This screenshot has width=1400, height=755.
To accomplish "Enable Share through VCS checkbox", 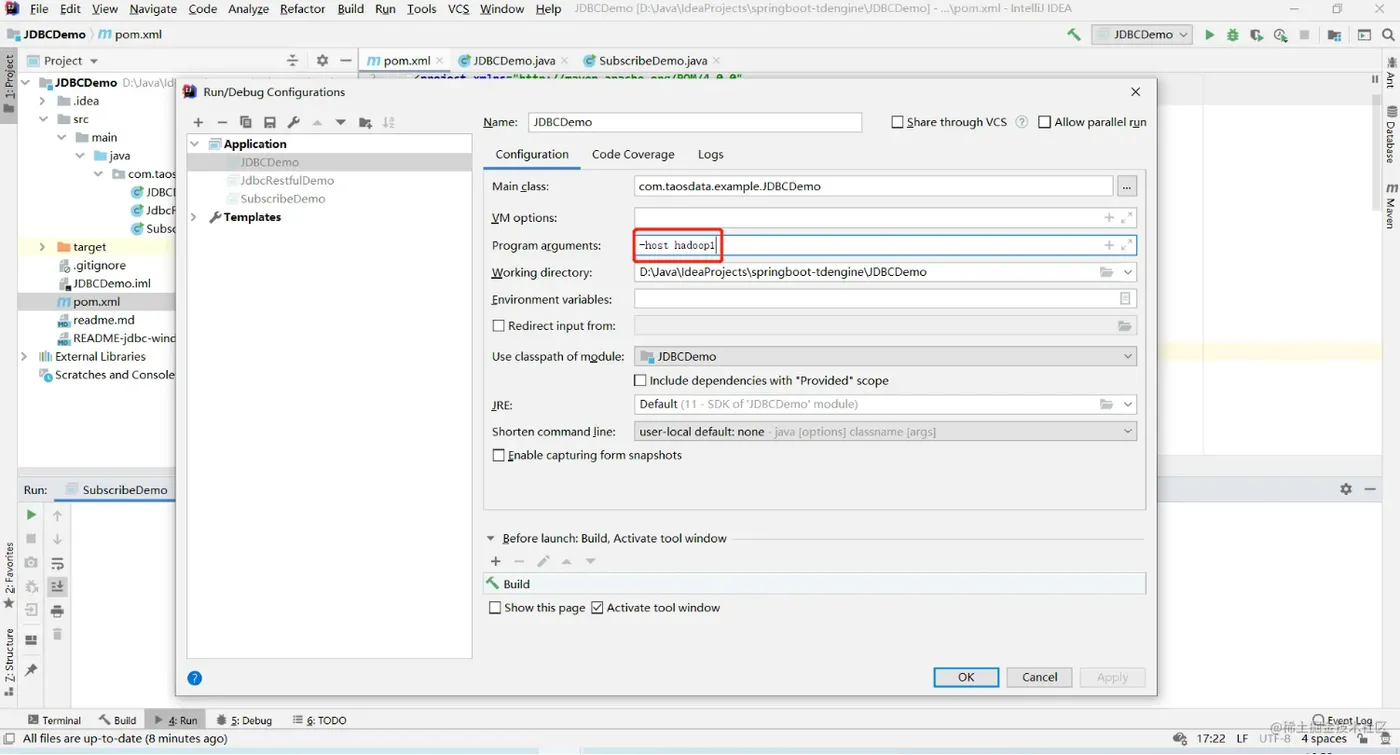I will pos(897,122).
